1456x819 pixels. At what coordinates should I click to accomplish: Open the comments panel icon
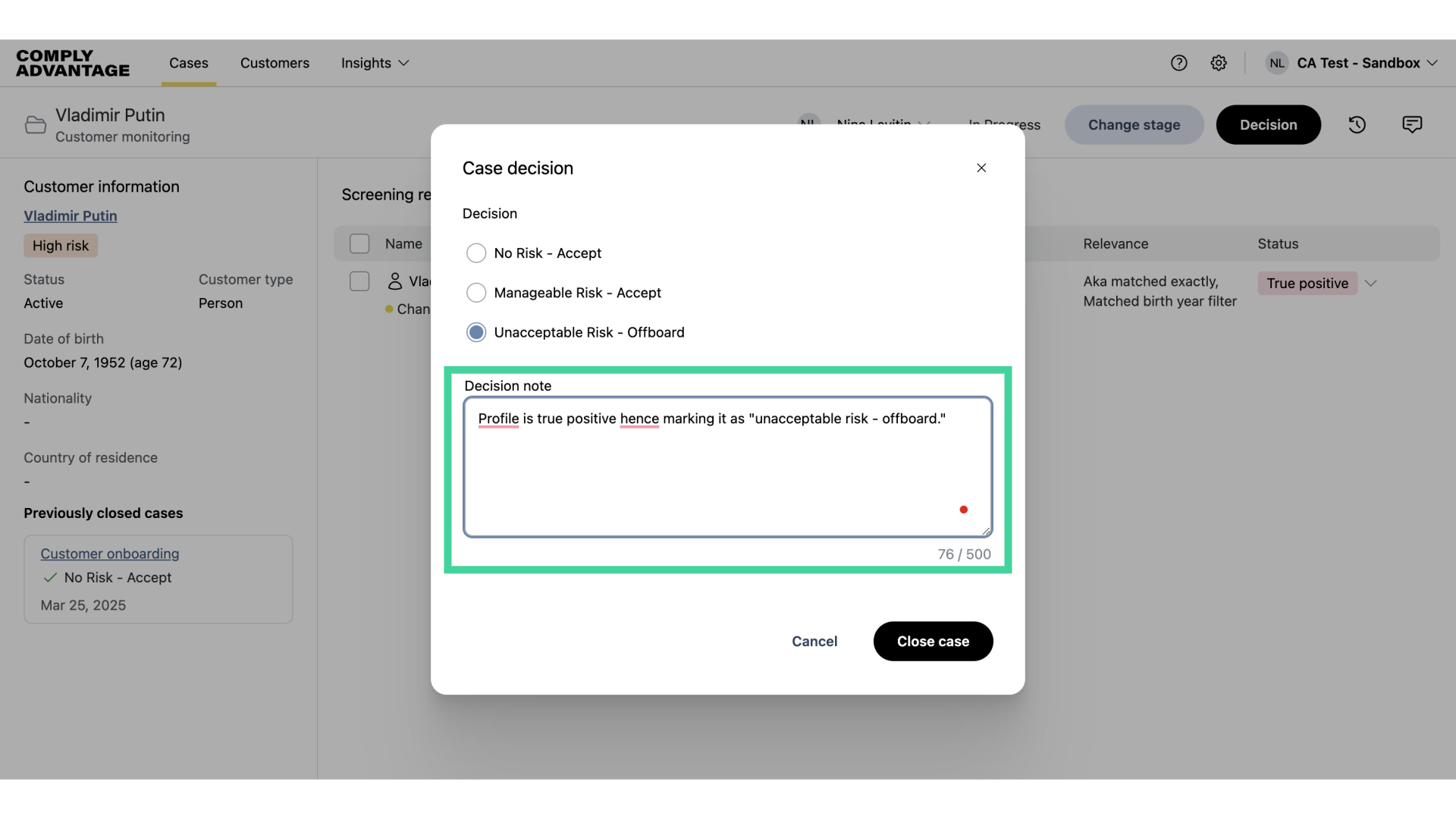1411,124
